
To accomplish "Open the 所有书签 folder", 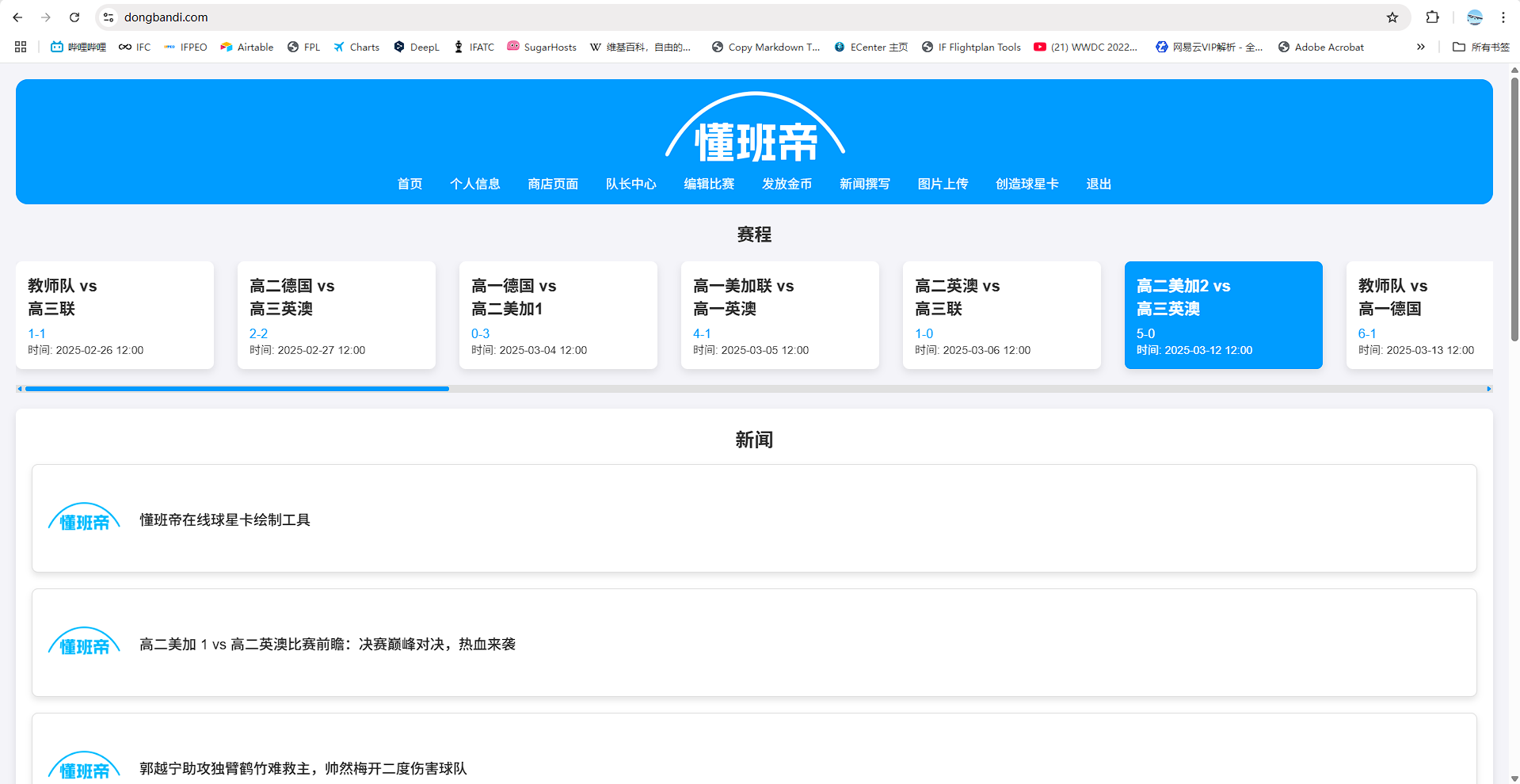I will pos(1480,47).
